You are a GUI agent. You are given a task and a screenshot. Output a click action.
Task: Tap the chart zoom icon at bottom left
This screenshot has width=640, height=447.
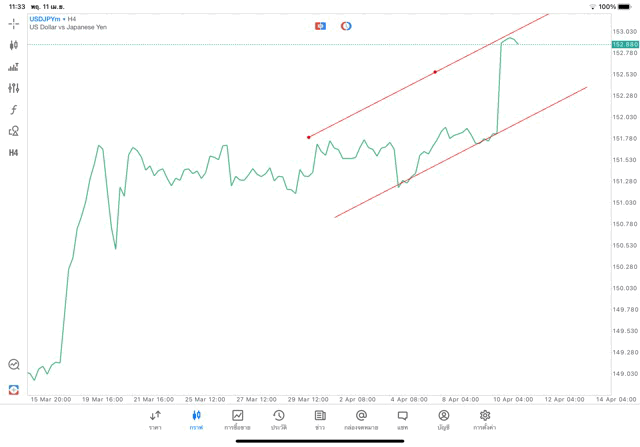click(13, 365)
